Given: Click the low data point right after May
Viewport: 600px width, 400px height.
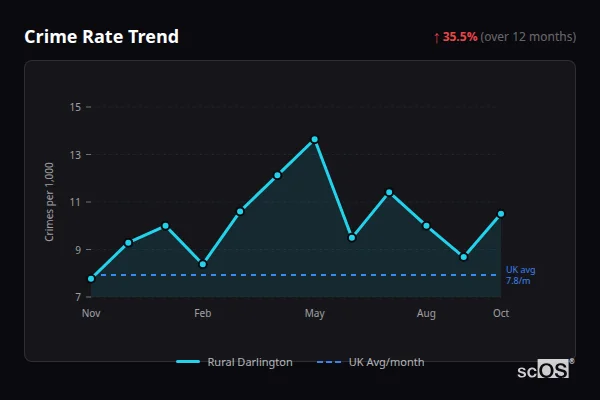Looking at the screenshot, I should [x=352, y=238].
